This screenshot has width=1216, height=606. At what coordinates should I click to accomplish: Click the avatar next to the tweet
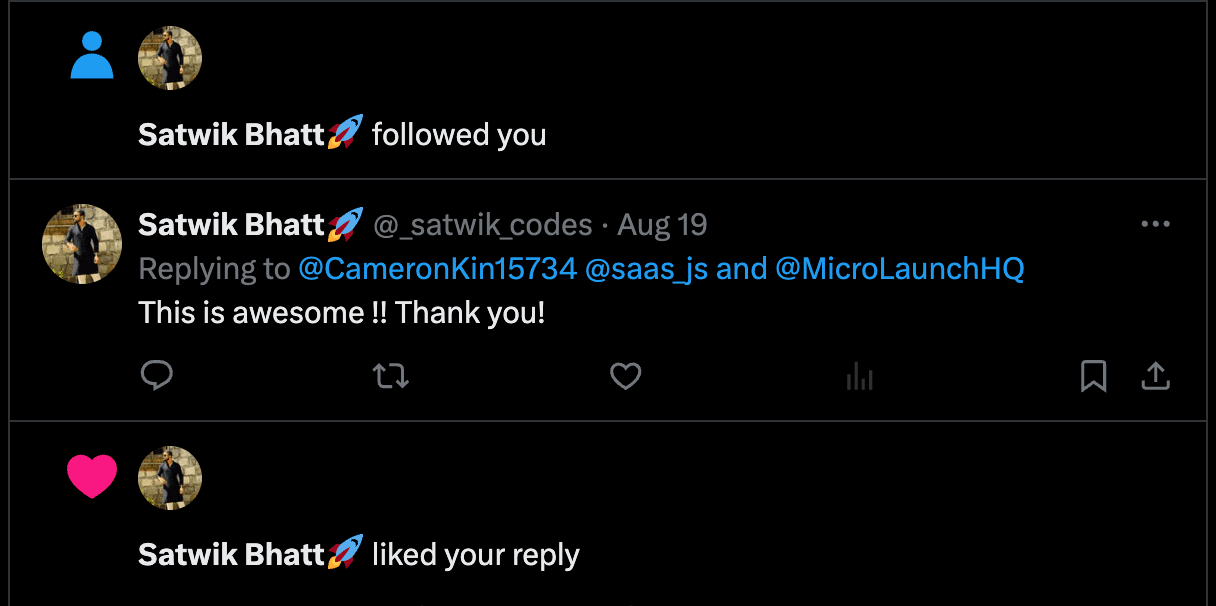click(x=81, y=244)
